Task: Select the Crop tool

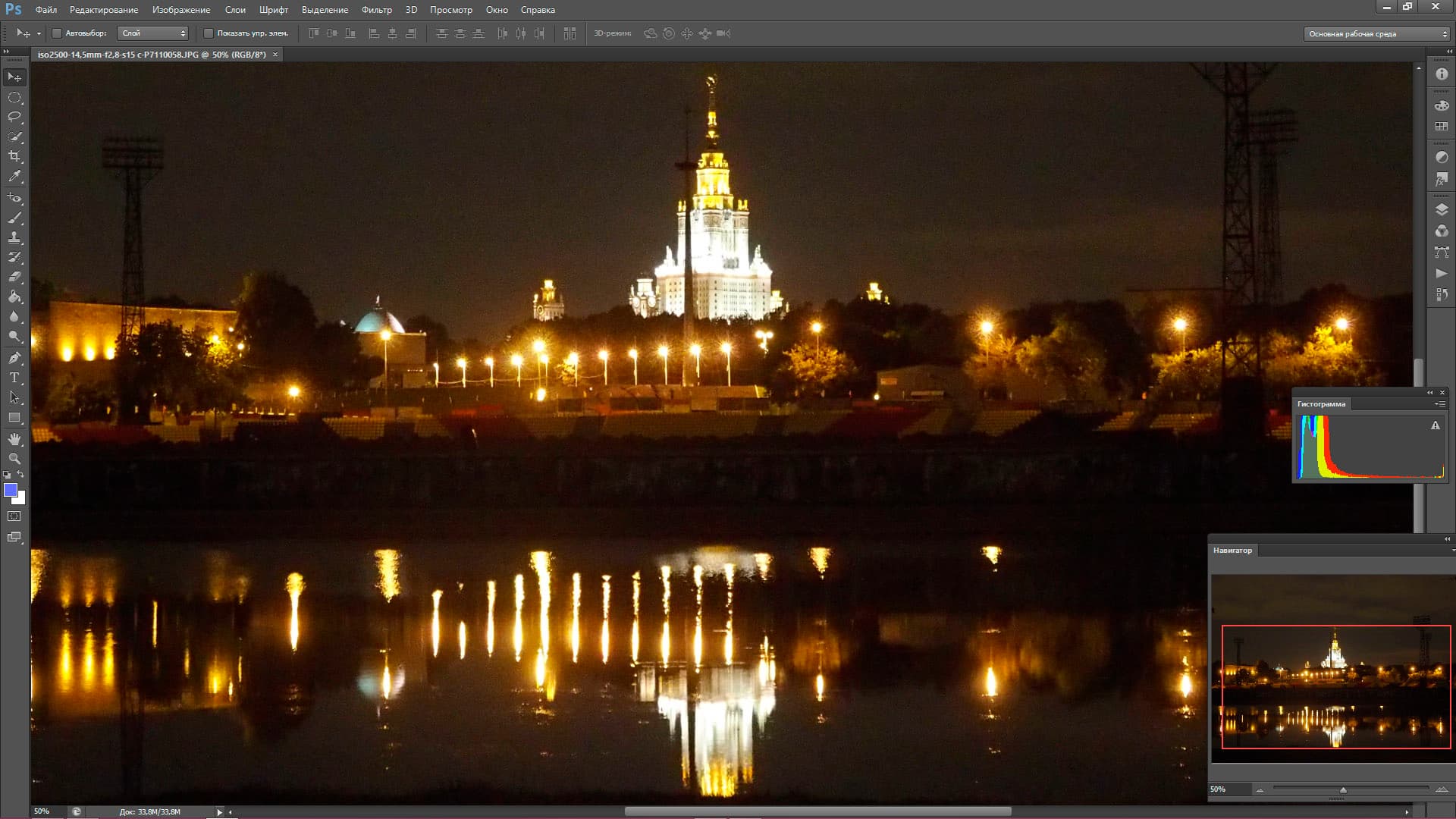Action: pyautogui.click(x=14, y=156)
